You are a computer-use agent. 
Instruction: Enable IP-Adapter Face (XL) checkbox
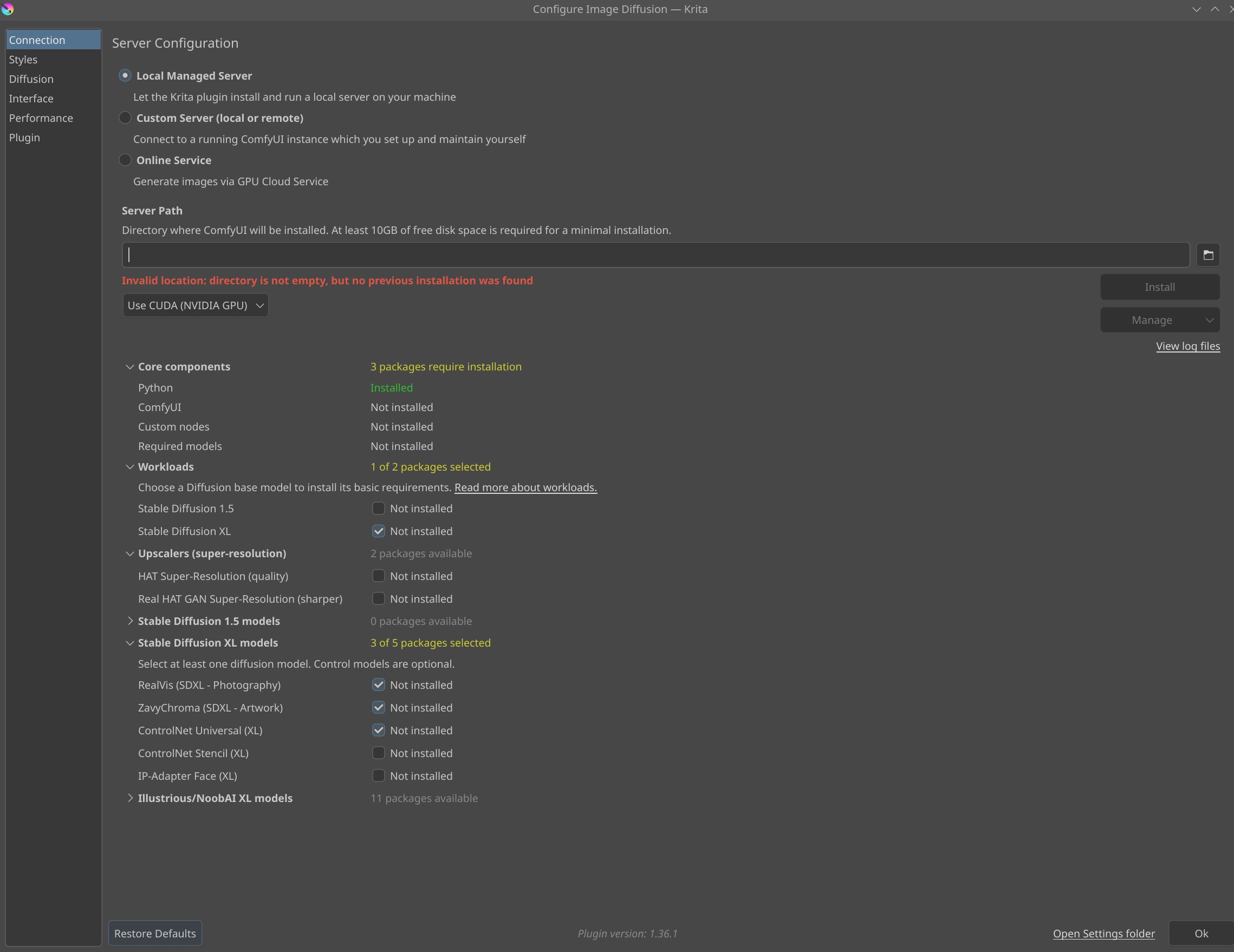379,775
